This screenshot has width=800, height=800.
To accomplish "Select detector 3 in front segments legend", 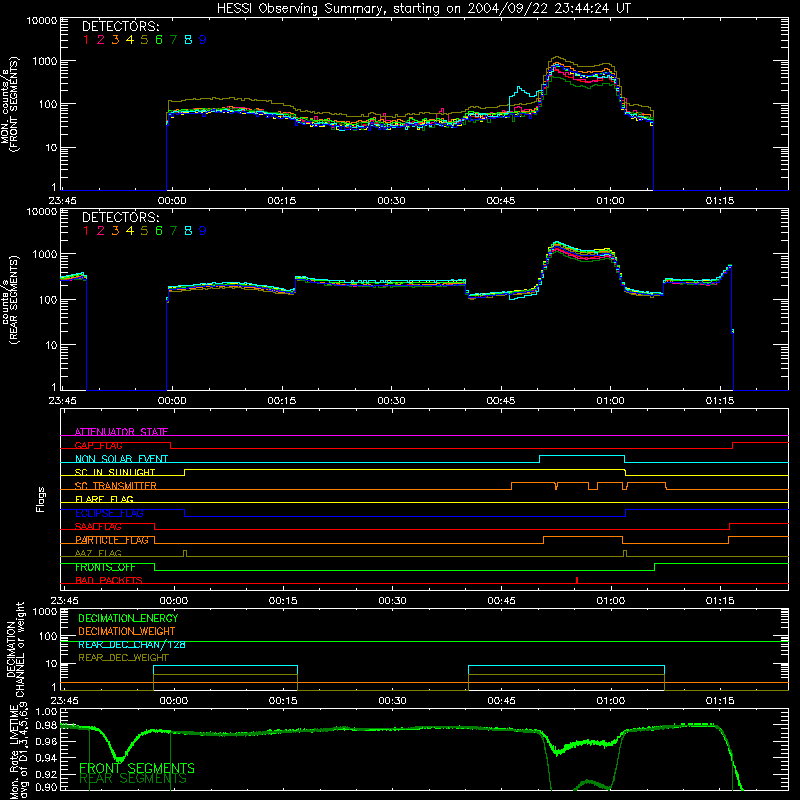I will tap(115, 40).
